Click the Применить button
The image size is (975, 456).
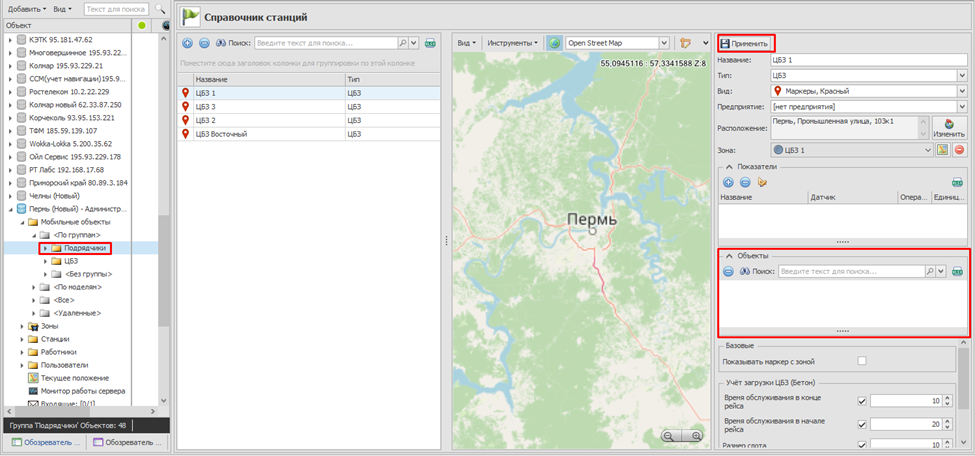pyautogui.click(x=744, y=44)
